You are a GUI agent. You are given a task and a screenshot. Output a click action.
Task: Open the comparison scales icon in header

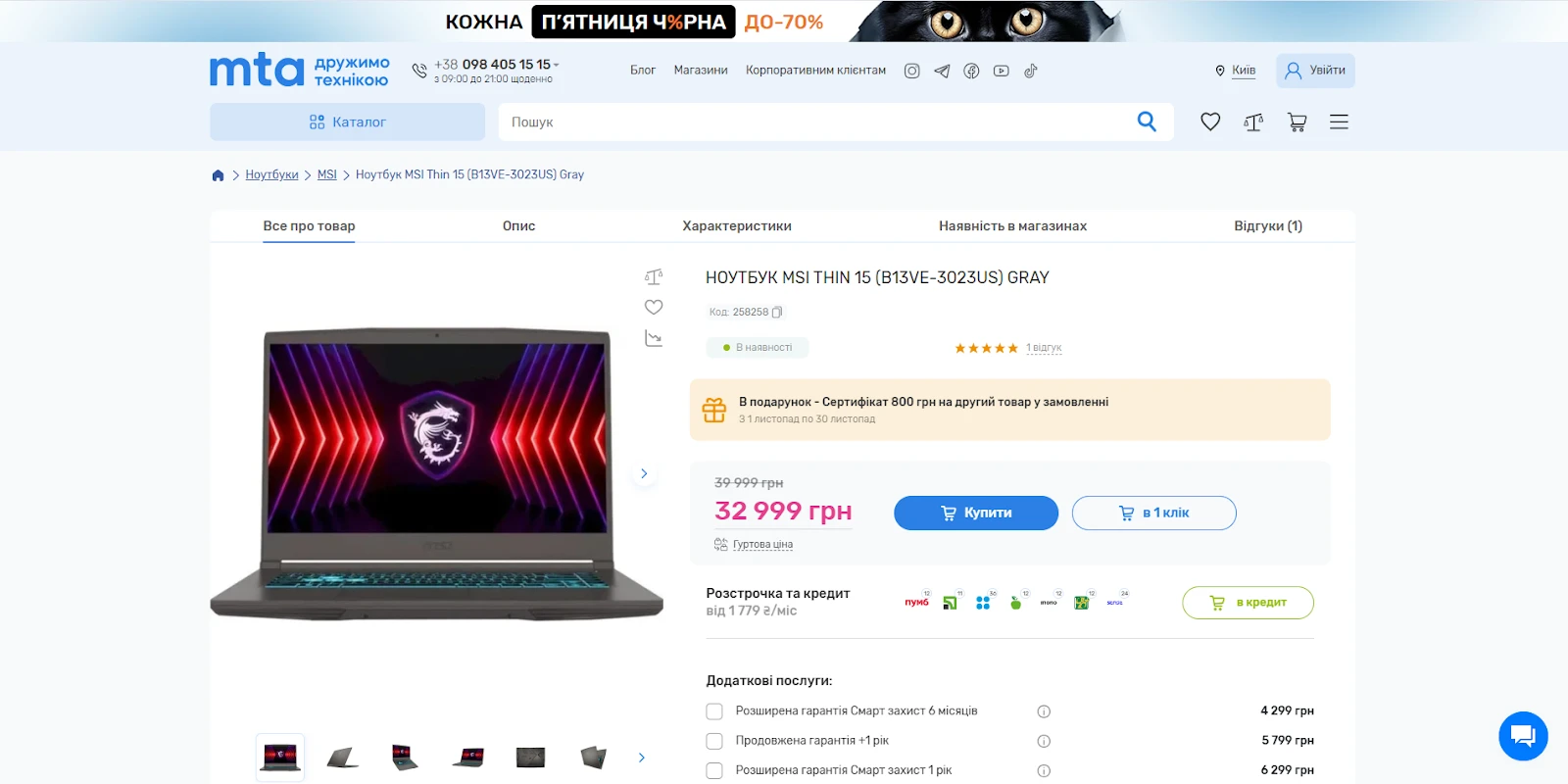click(x=1253, y=122)
